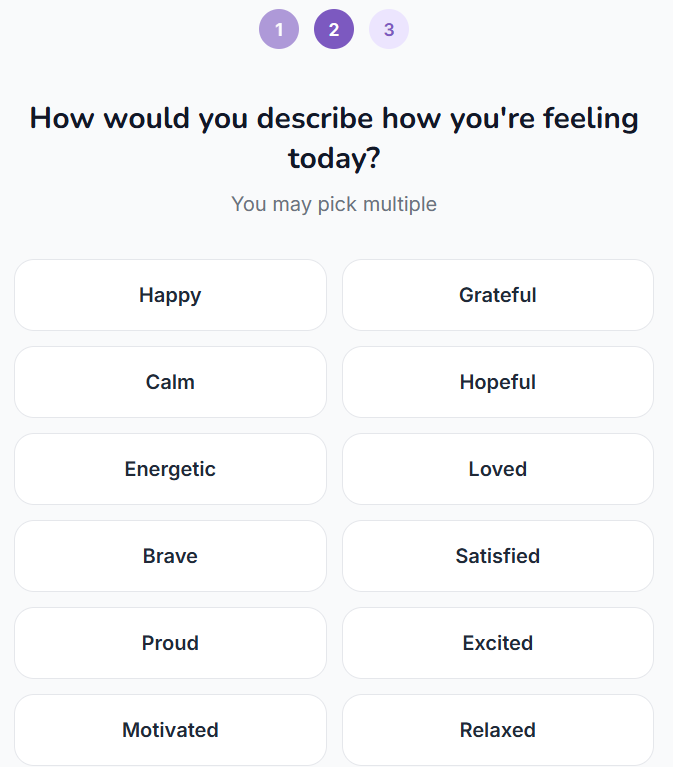This screenshot has width=673, height=767.
Task: Select the Happy feeling option
Action: pos(170,295)
